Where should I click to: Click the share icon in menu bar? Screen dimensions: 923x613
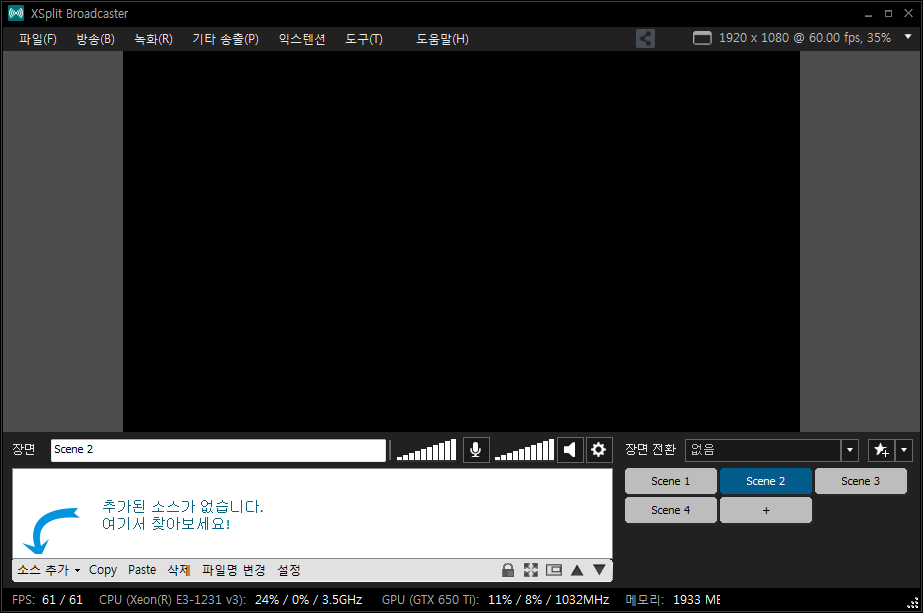pyautogui.click(x=645, y=39)
